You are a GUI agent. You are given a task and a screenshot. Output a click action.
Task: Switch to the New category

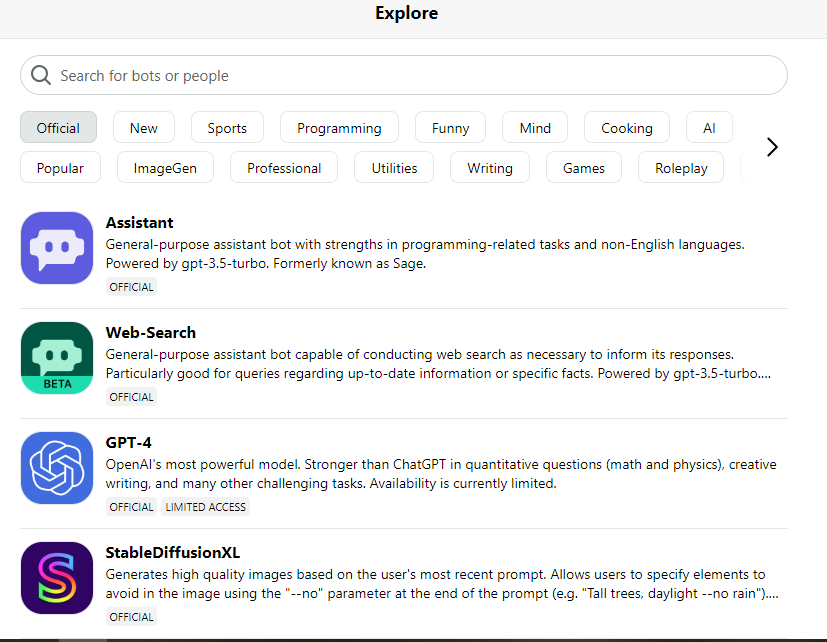pos(143,128)
